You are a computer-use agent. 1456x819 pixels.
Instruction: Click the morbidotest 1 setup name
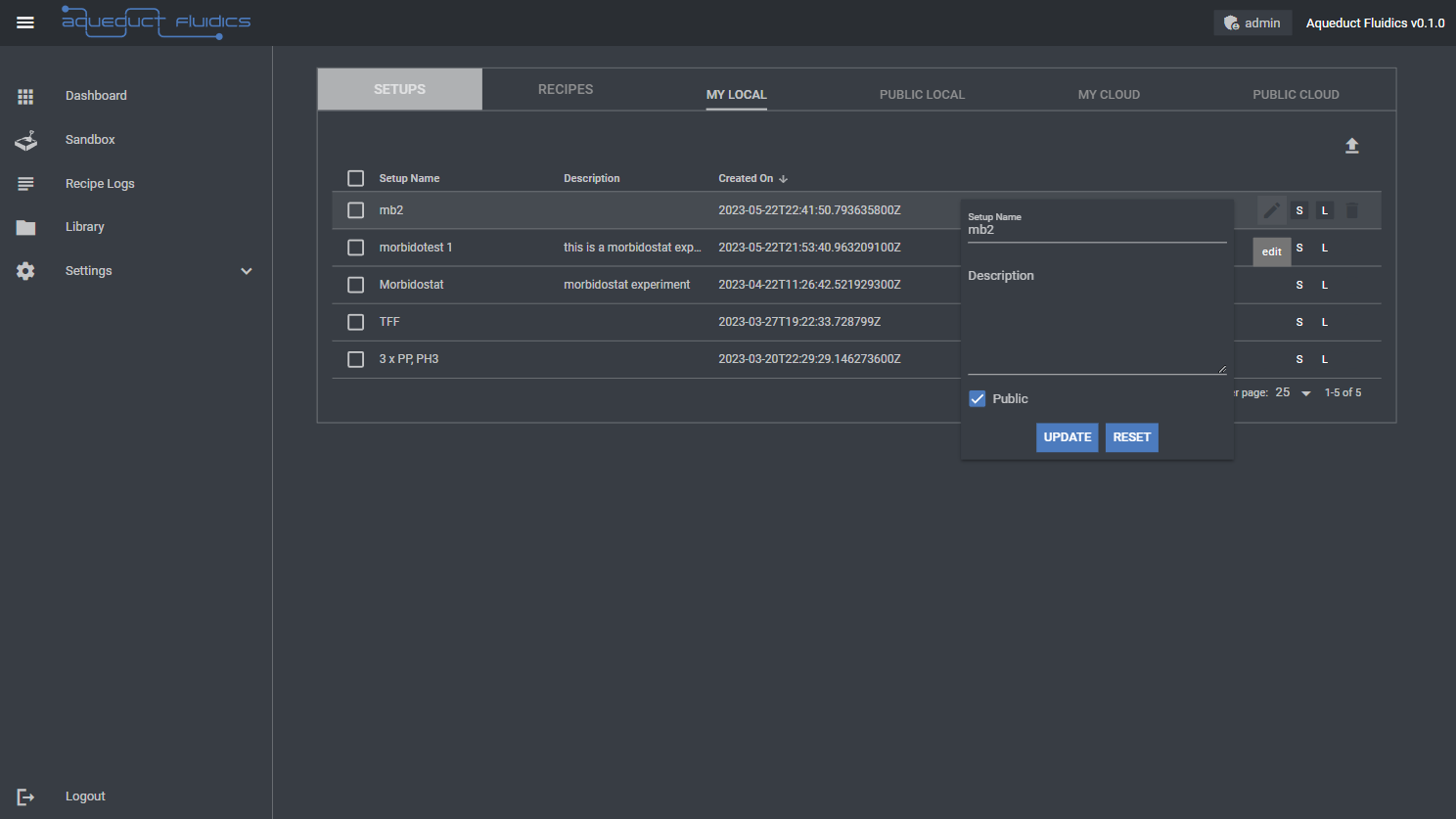(x=416, y=248)
